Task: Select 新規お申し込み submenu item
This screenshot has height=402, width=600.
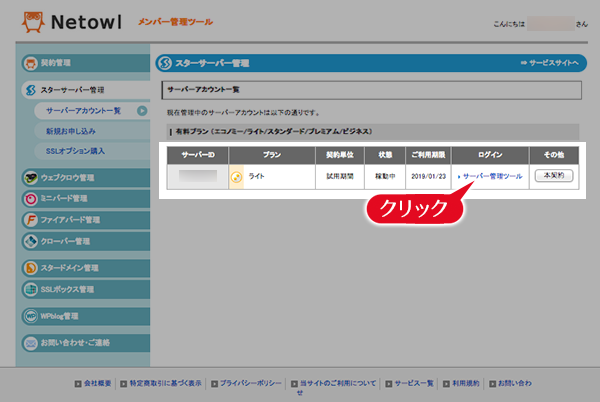Action: pyautogui.click(x=92, y=131)
